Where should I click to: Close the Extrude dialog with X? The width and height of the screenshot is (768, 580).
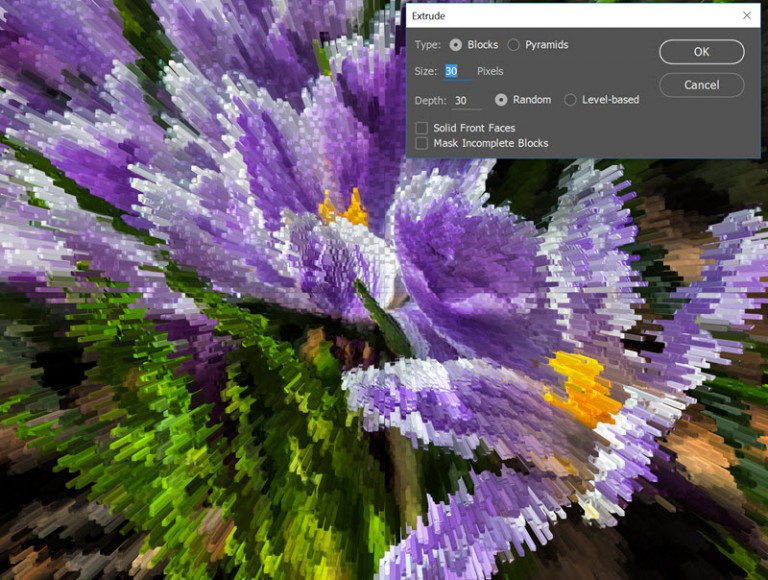[x=747, y=16]
